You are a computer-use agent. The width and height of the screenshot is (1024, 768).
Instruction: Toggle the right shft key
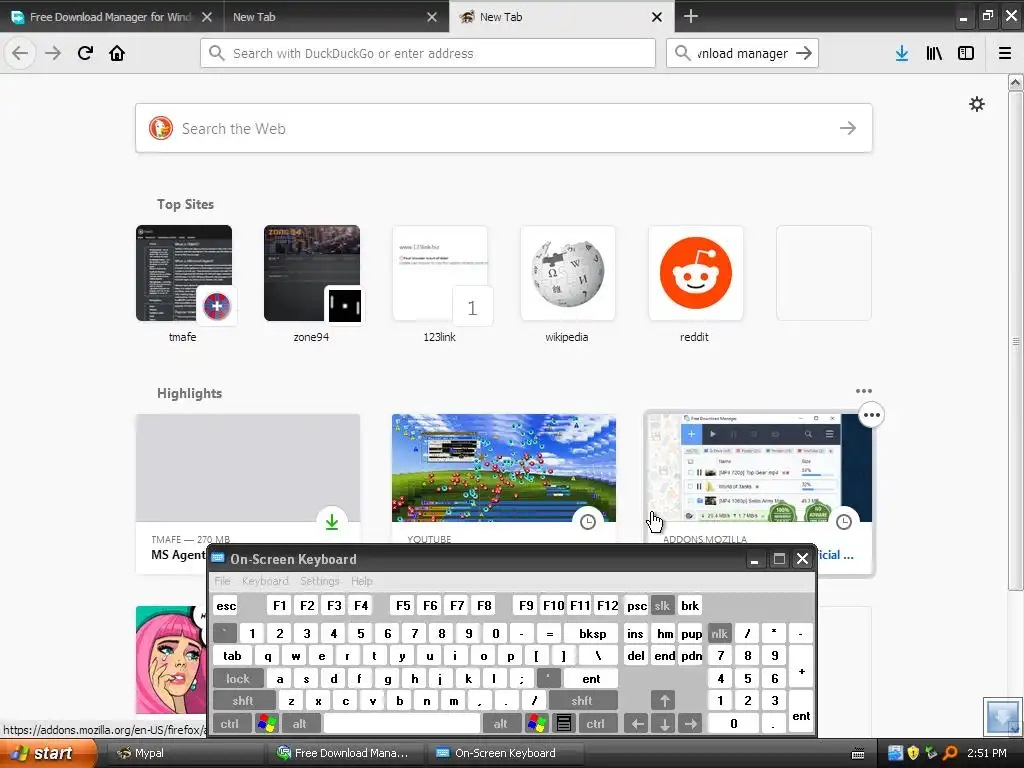click(582, 701)
